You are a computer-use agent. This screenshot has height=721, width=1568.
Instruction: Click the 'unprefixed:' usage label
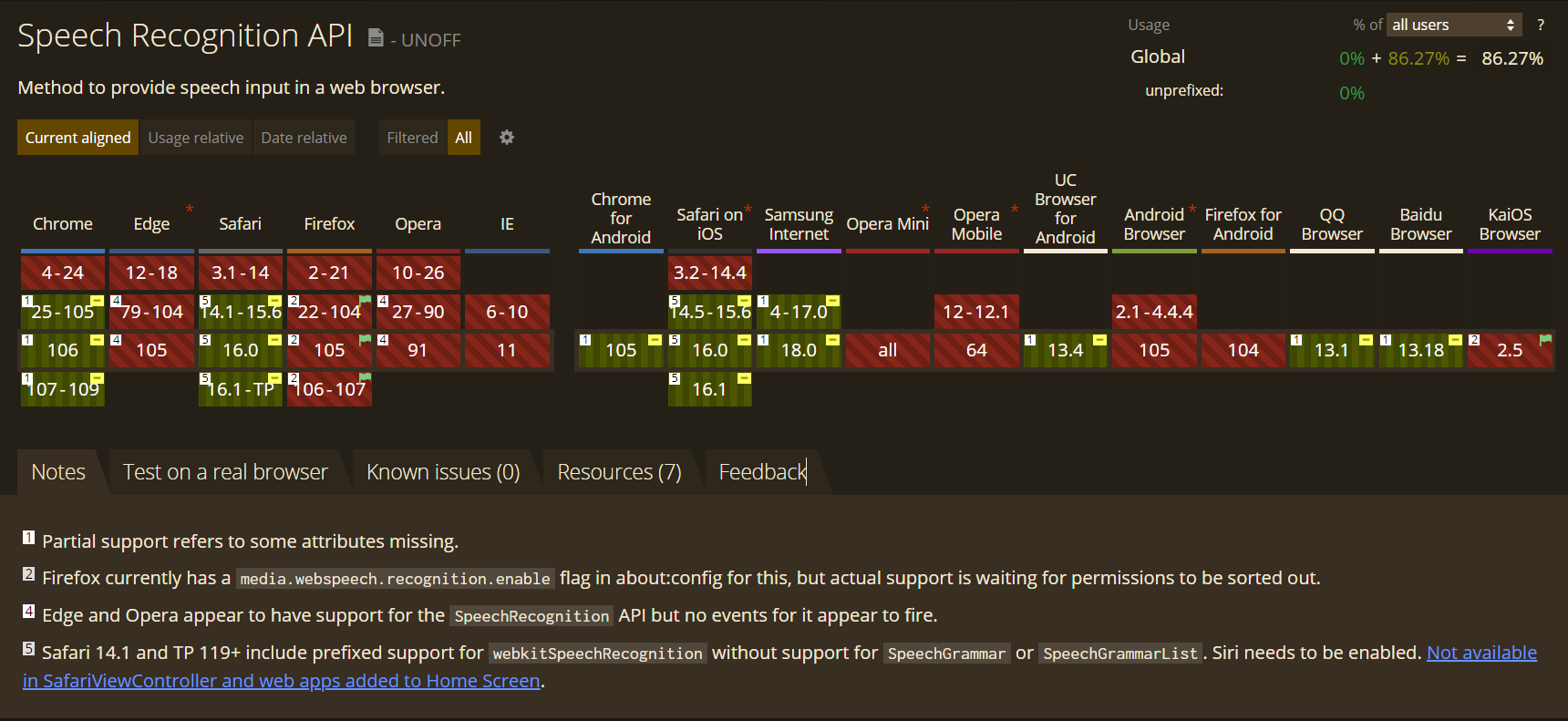pos(1184,91)
